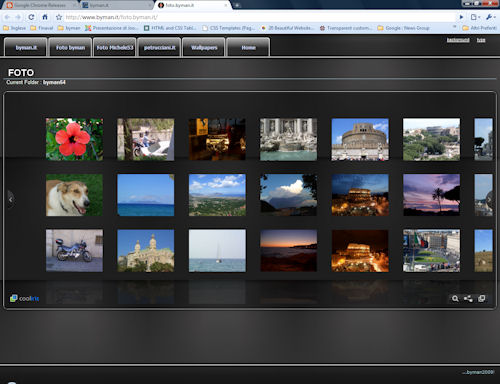Open the Trevi Fountain photo
This screenshot has width=500, height=384.
point(288,139)
